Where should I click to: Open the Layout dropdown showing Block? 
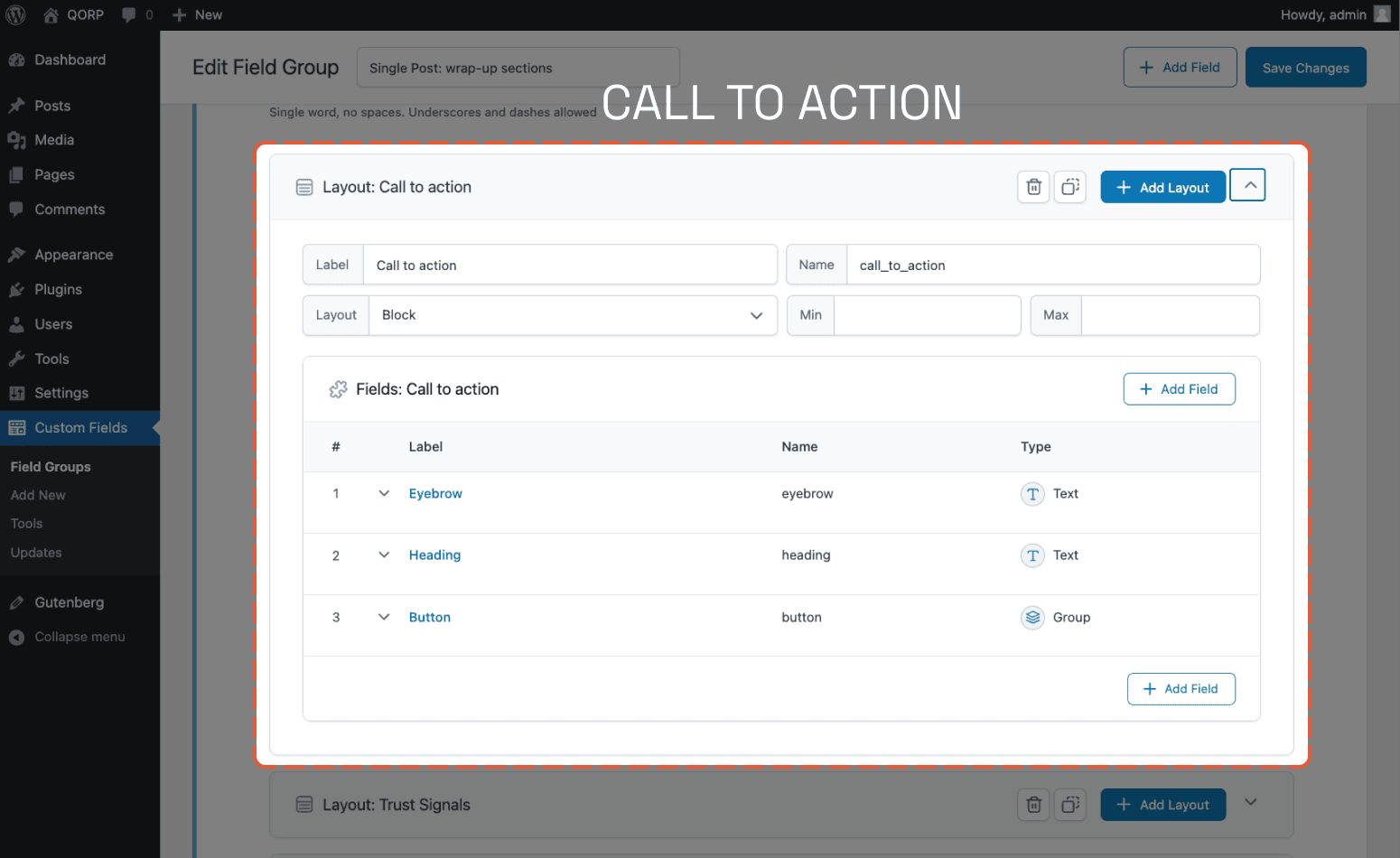point(574,315)
